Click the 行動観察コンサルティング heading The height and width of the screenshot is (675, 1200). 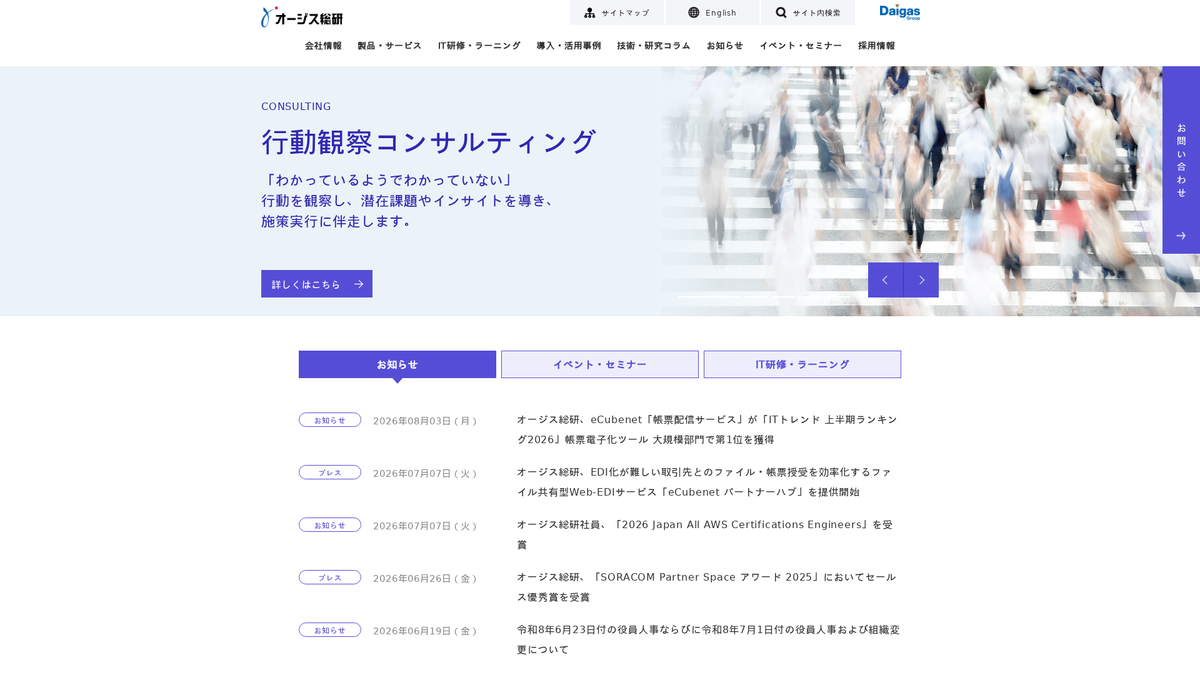coord(429,141)
